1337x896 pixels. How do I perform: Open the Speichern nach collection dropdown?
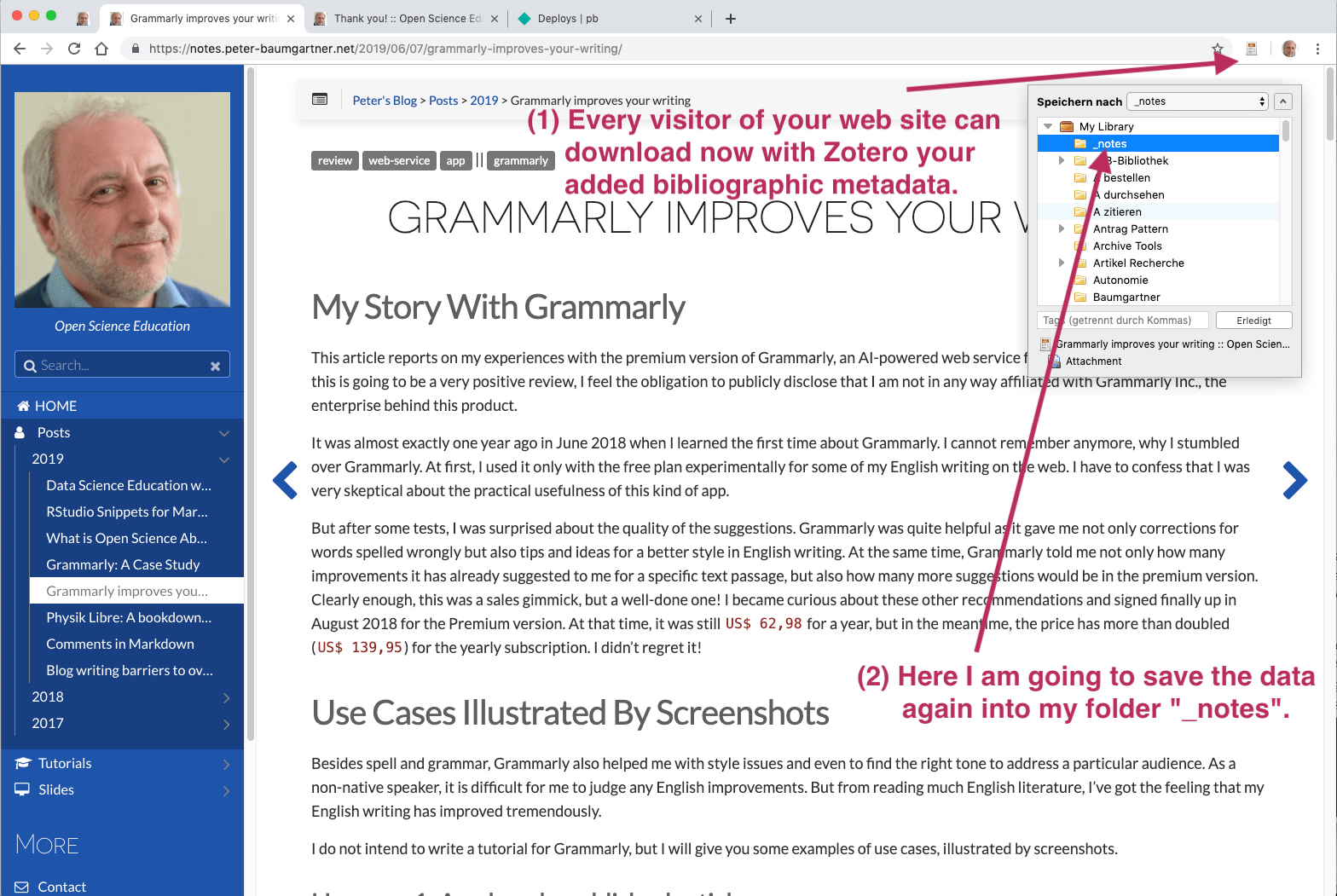tap(1197, 101)
